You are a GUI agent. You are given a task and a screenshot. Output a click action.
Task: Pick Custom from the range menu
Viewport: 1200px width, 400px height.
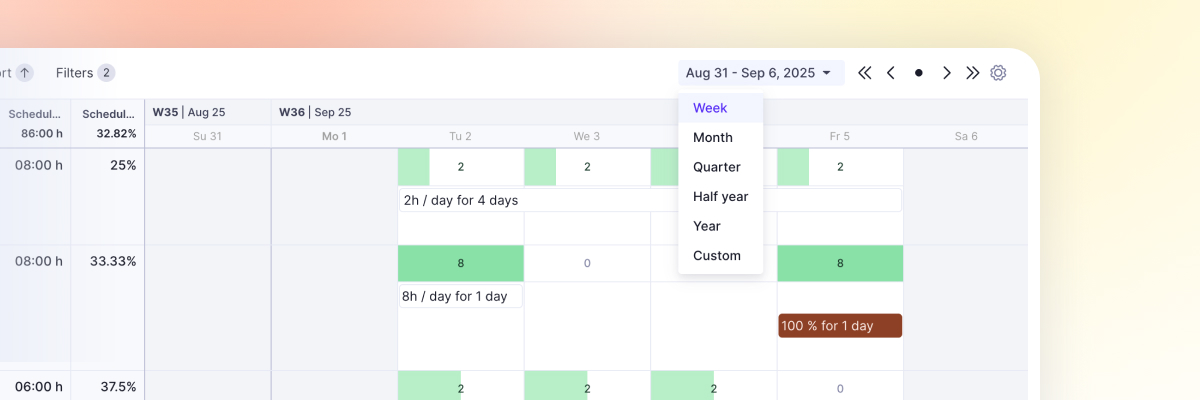click(717, 256)
